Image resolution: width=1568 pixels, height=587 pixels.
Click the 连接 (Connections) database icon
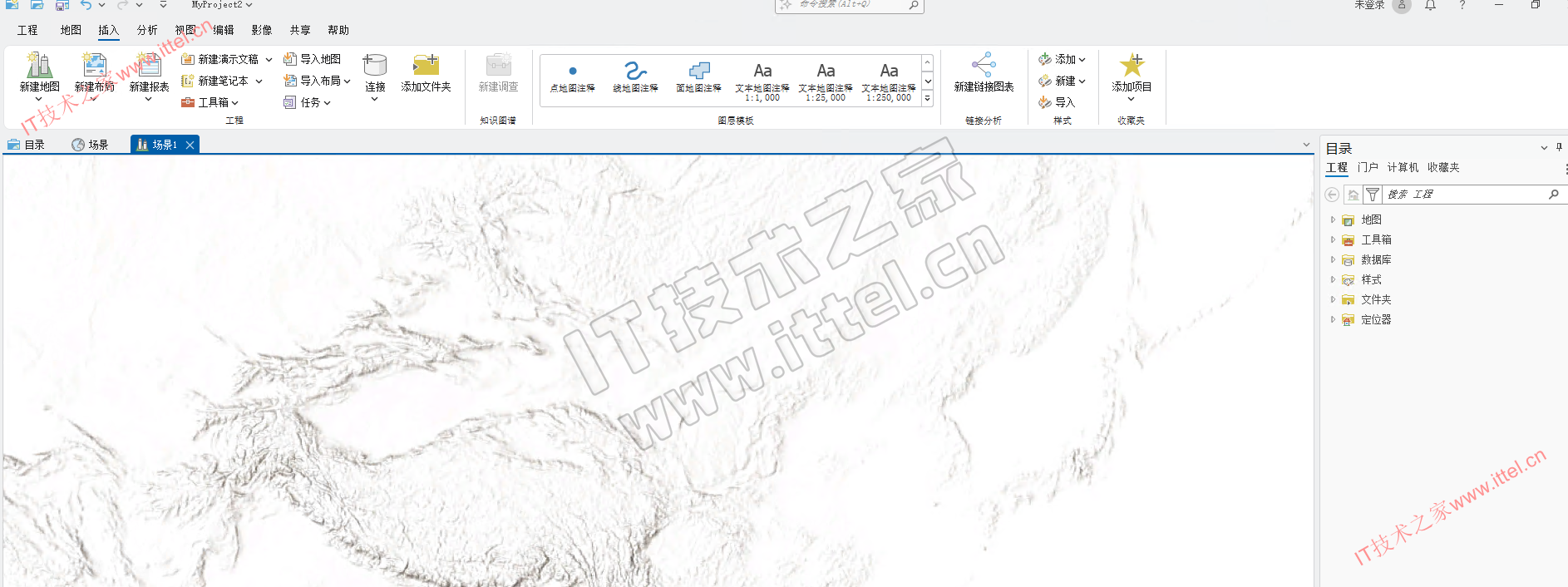pyautogui.click(x=375, y=66)
